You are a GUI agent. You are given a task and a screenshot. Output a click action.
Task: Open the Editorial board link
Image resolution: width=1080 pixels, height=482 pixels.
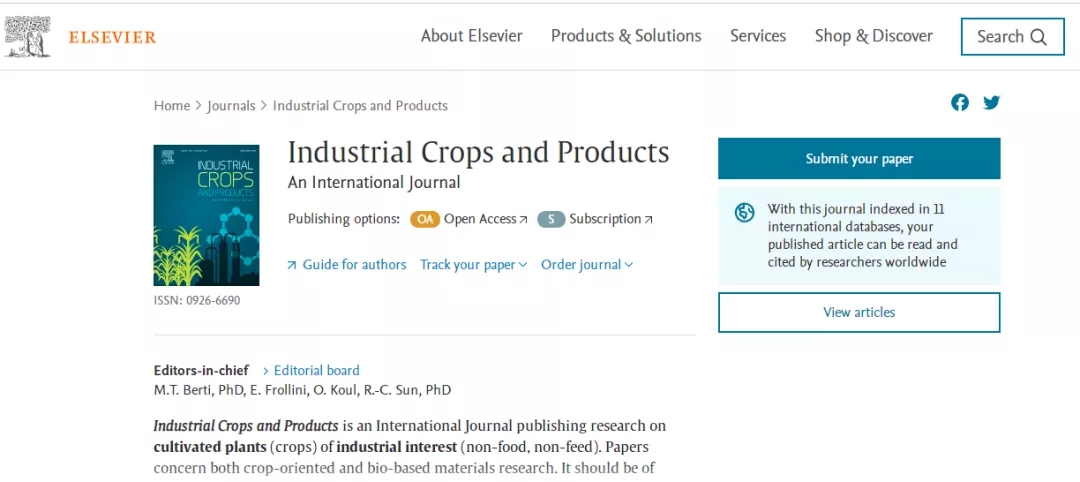click(x=316, y=370)
